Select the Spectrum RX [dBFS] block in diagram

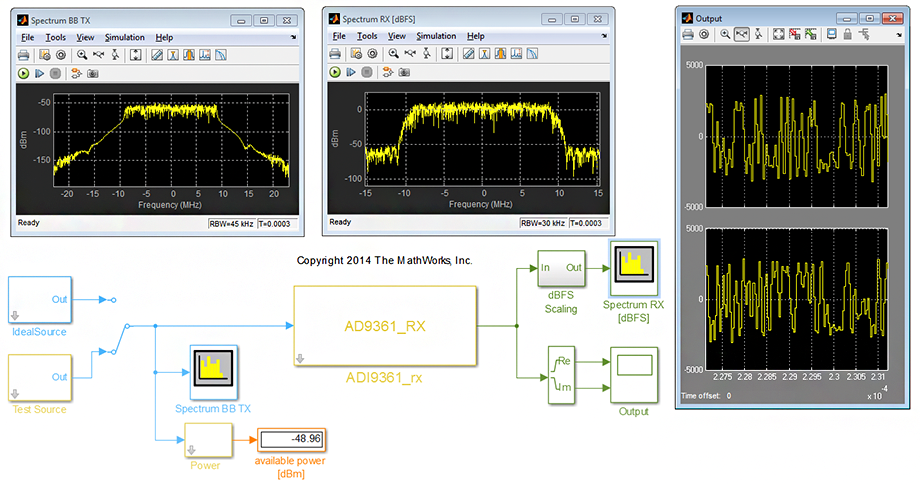634,268
